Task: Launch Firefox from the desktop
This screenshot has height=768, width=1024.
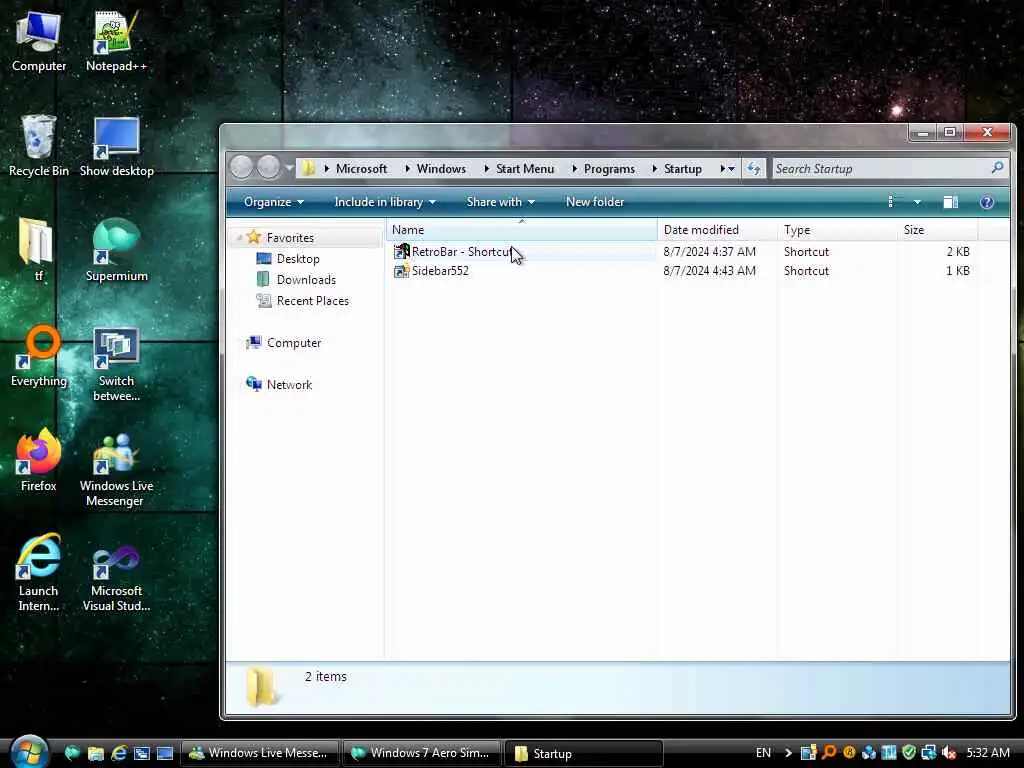Action: click(x=38, y=460)
